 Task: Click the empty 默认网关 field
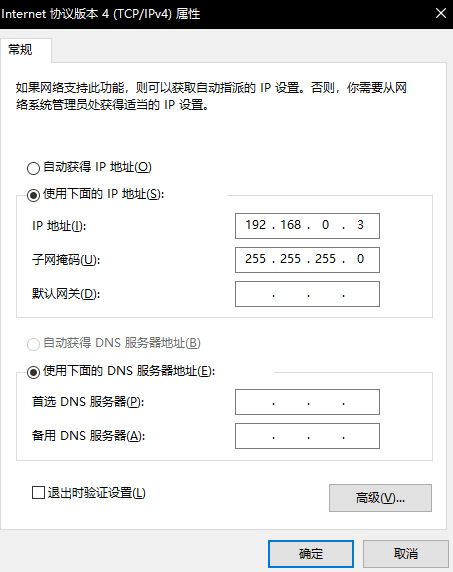tap(307, 294)
